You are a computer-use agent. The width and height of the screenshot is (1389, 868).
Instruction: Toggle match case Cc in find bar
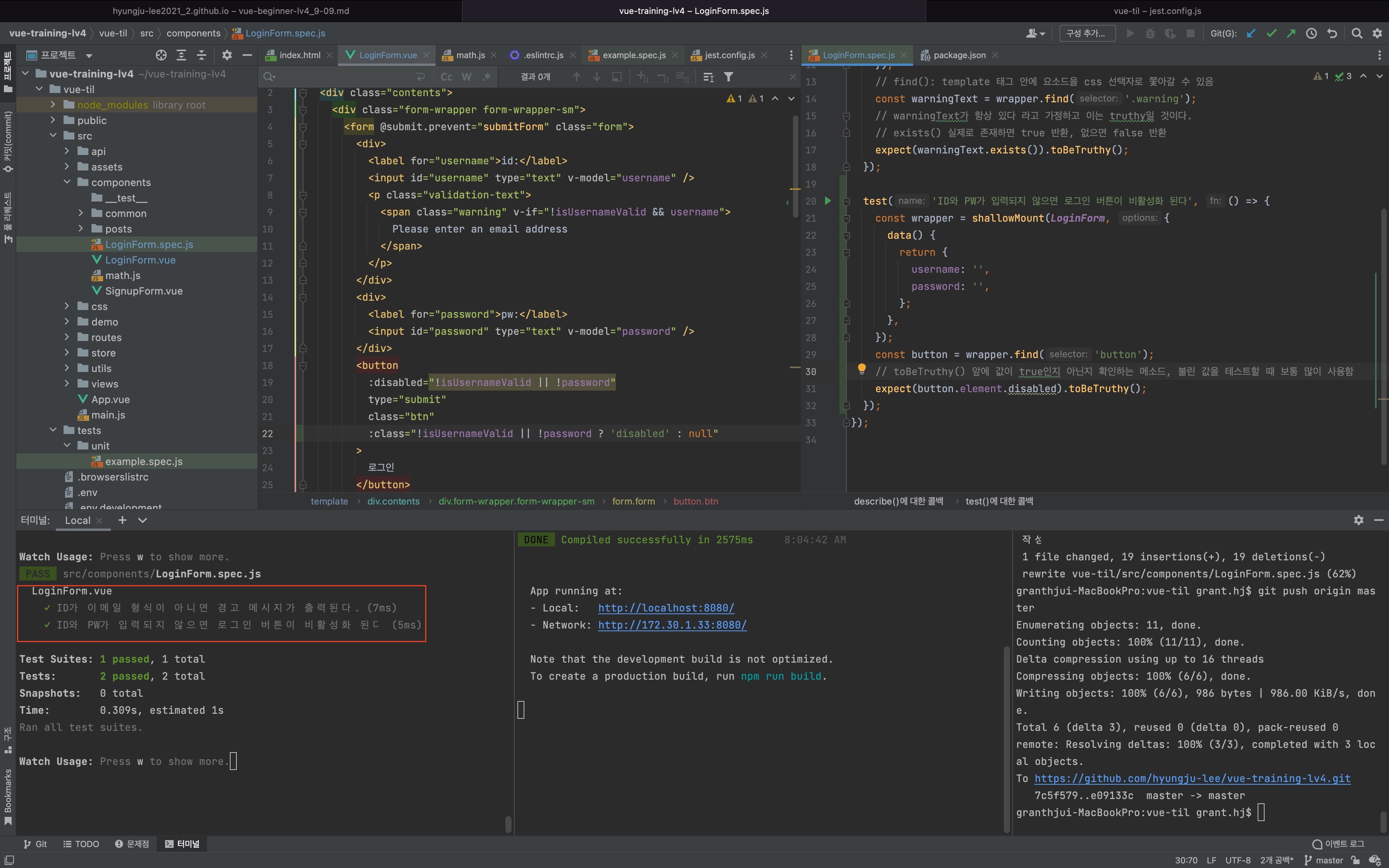pyautogui.click(x=446, y=77)
